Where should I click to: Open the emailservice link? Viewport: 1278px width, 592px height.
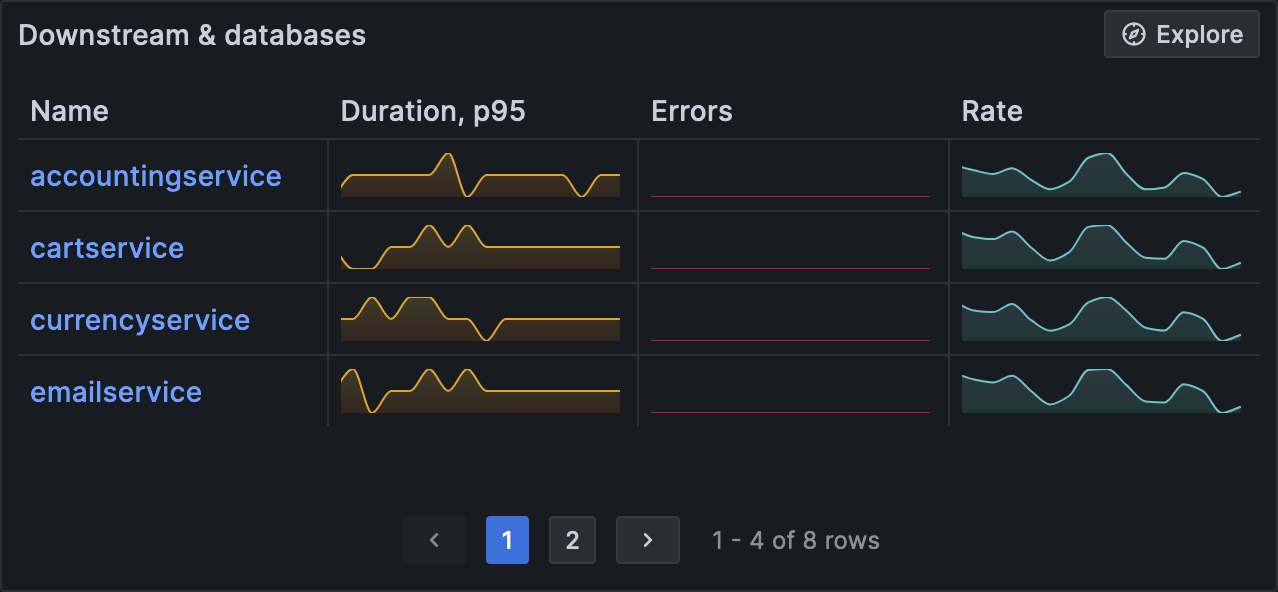[x=116, y=392]
